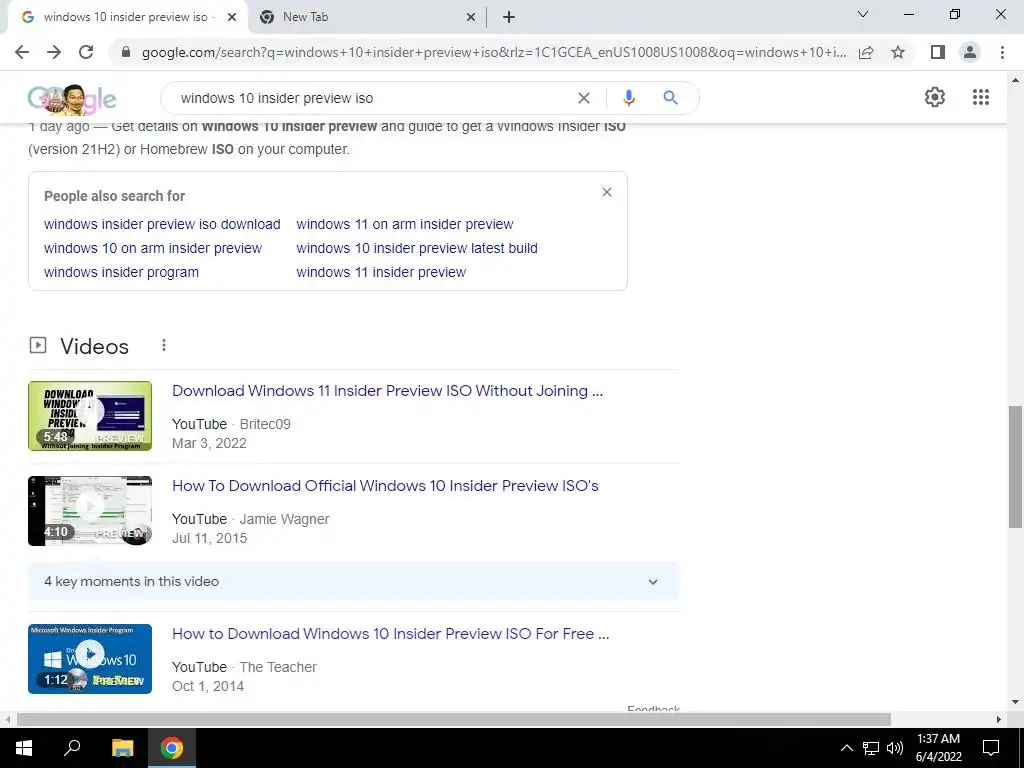1024x768 pixels.
Task: Close the windows 10 insider preview tab
Action: pos(232,18)
